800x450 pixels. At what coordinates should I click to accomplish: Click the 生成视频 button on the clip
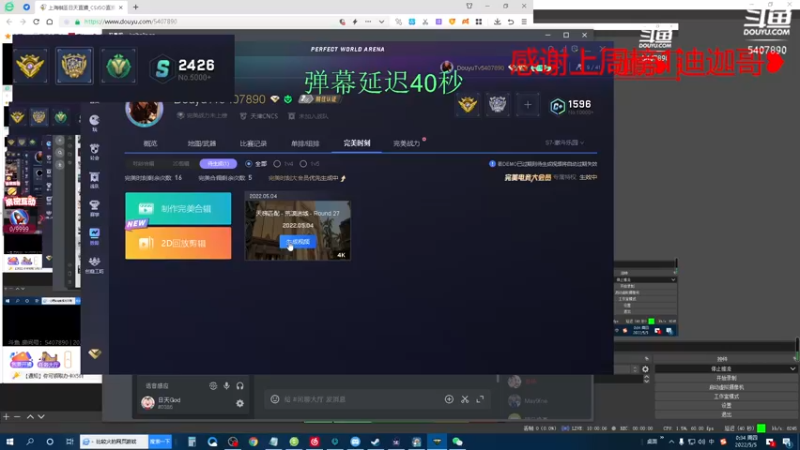298,241
